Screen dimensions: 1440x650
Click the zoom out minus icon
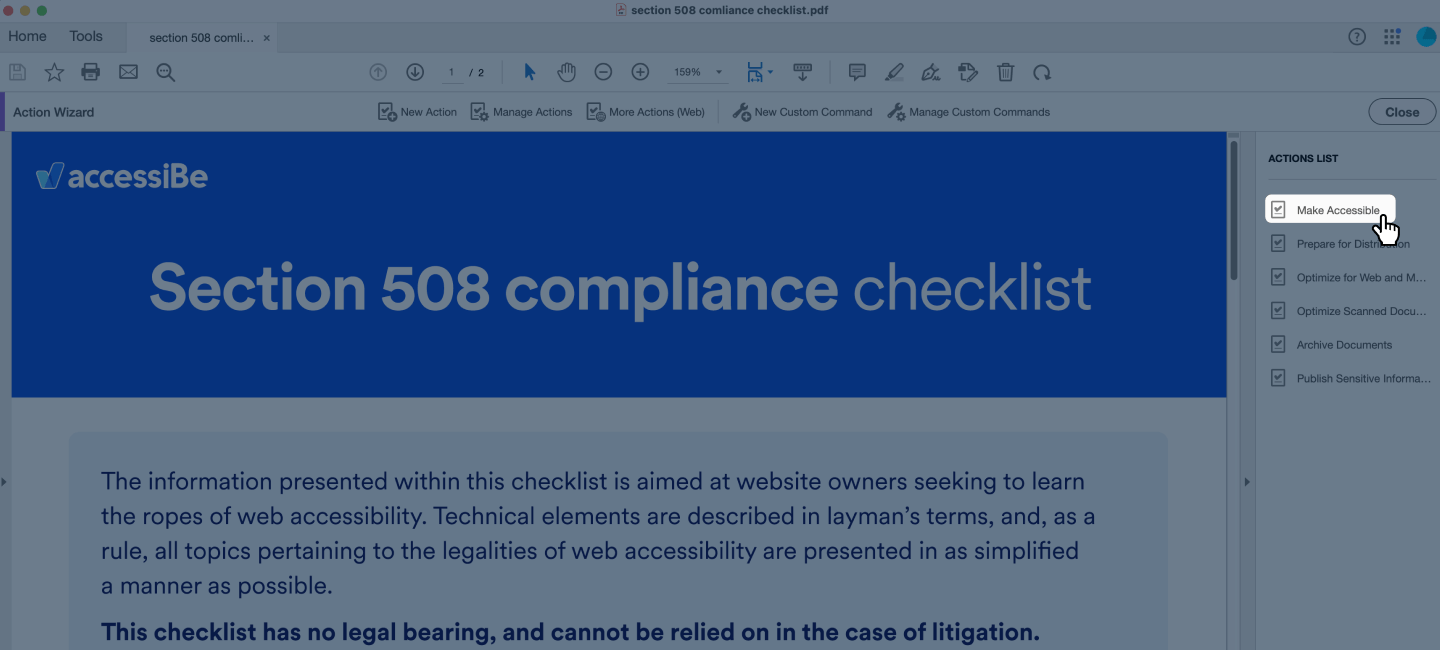[x=603, y=72]
